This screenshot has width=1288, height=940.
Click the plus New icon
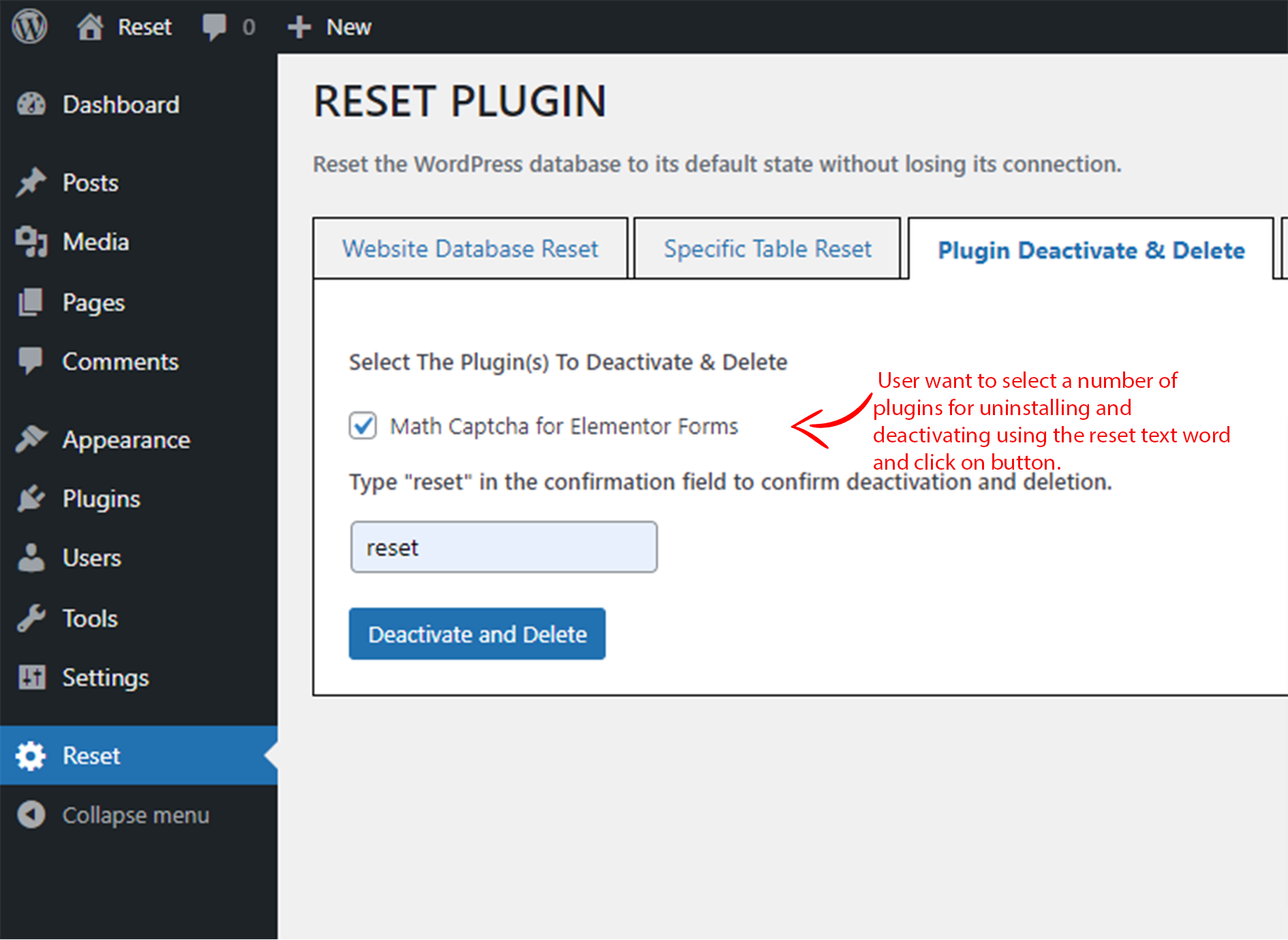point(299,27)
